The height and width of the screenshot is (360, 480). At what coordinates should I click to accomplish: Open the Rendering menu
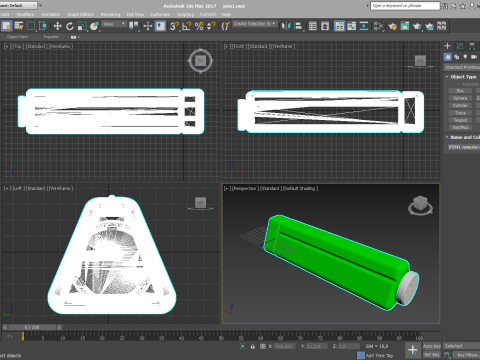[x=110, y=14]
